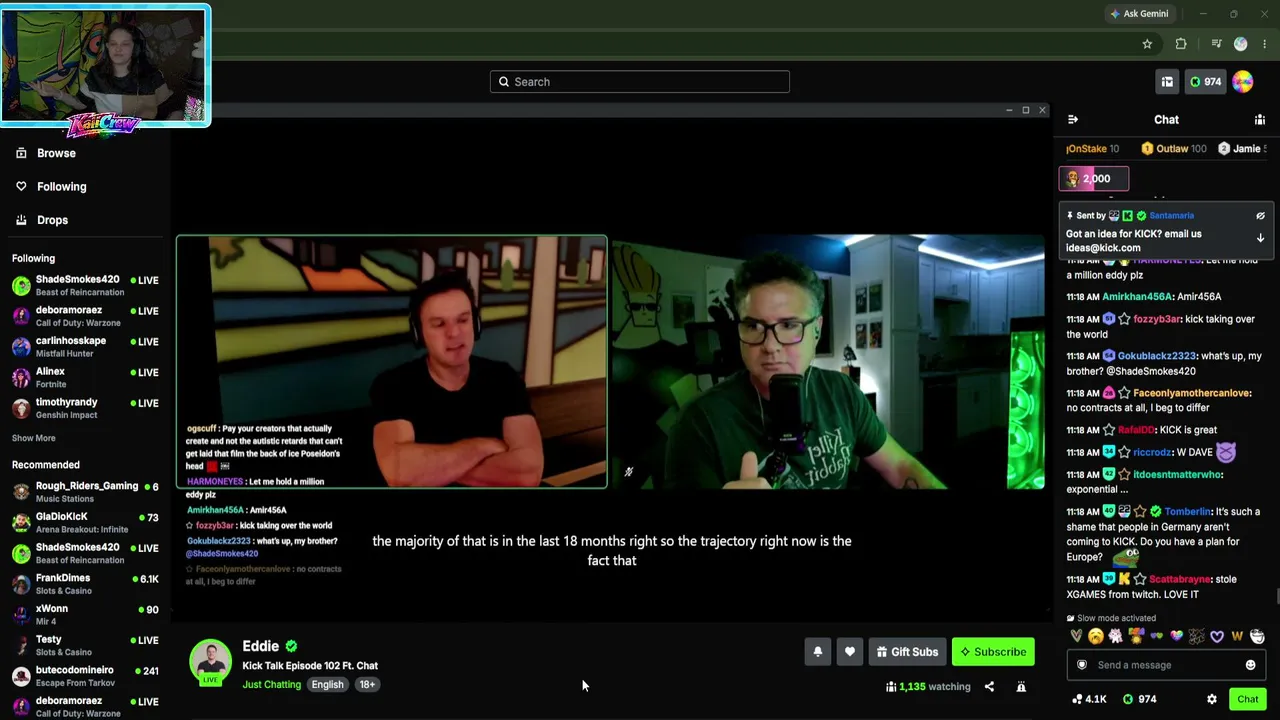The image size is (1280, 720).
Task: Click the RafalDD username in chat
Action: point(1136,430)
